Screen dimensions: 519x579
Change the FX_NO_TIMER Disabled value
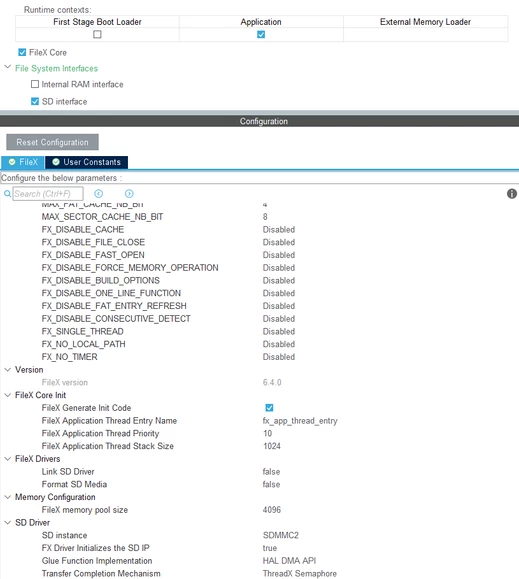tap(279, 357)
